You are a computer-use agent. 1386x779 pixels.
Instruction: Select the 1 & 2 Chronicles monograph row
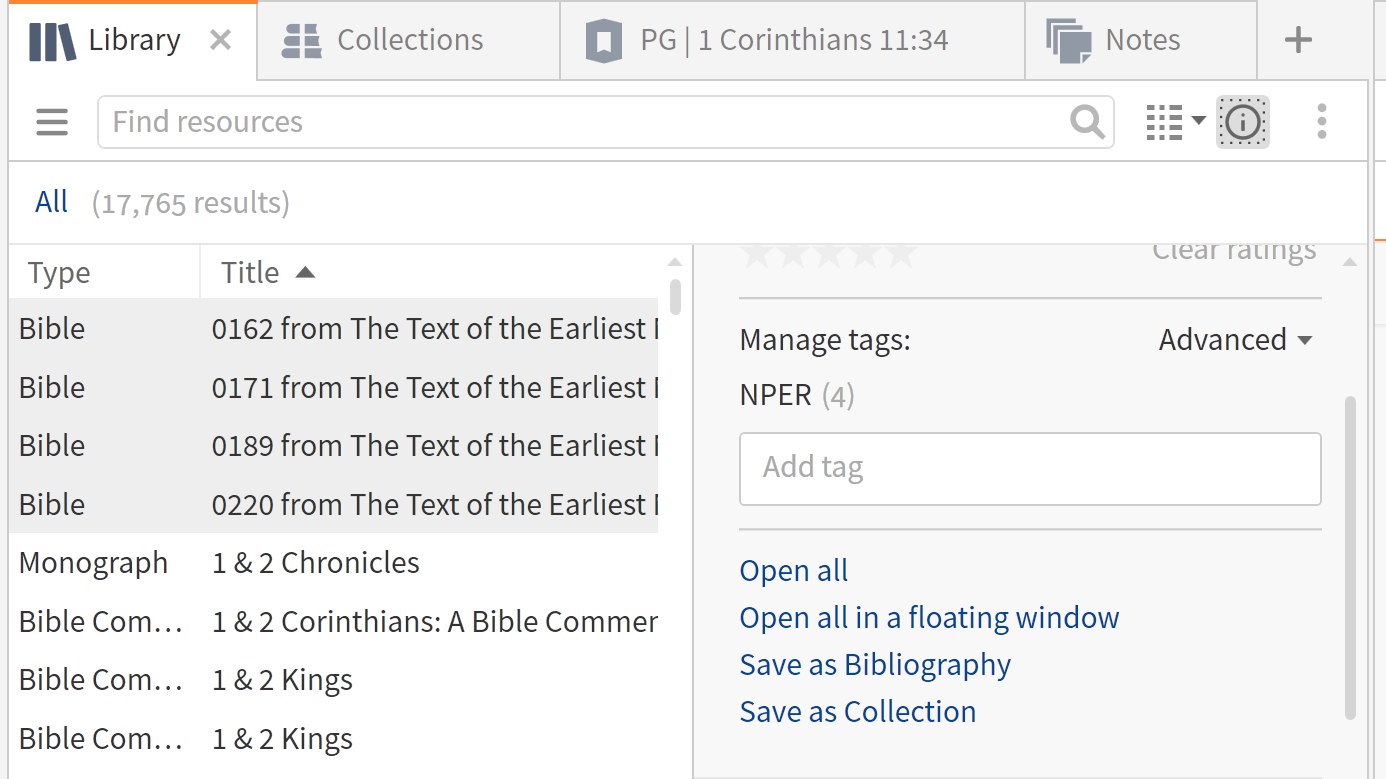point(316,563)
